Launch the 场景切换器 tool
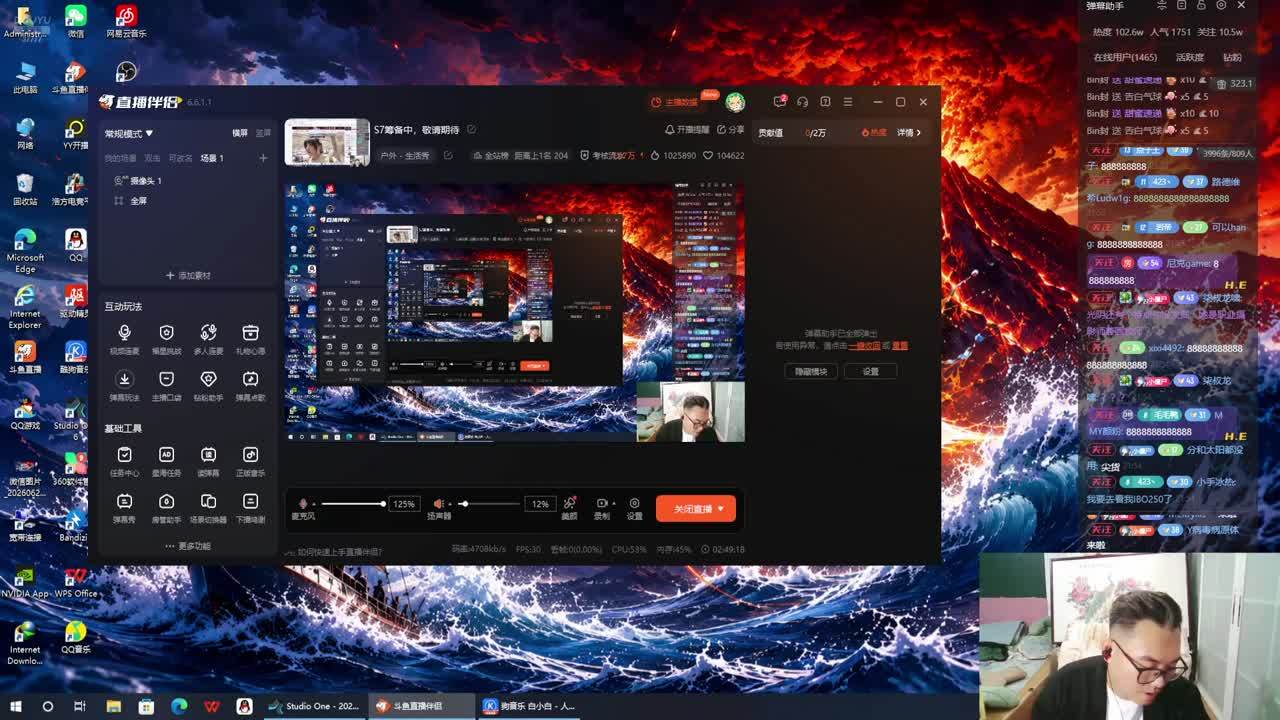This screenshot has width=1280, height=720. click(x=208, y=508)
